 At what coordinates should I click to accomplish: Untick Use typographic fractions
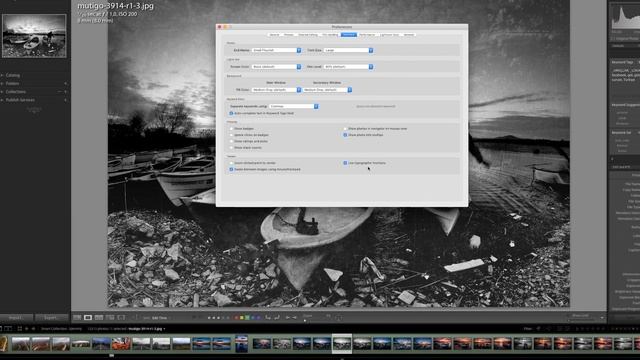click(345, 163)
